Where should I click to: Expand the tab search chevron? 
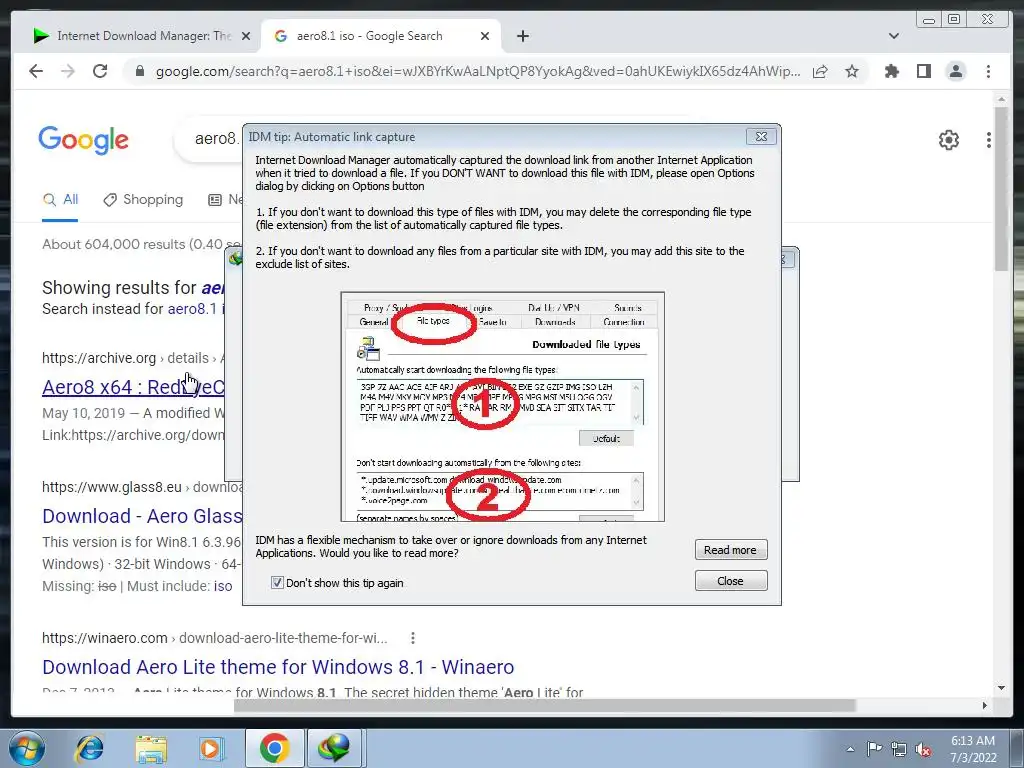894,36
